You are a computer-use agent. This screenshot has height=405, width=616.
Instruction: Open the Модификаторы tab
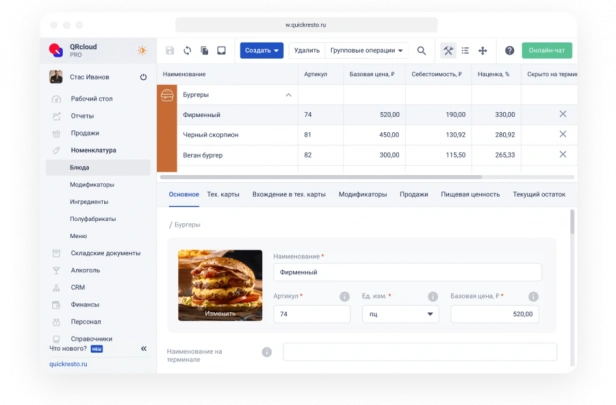[x=363, y=194]
